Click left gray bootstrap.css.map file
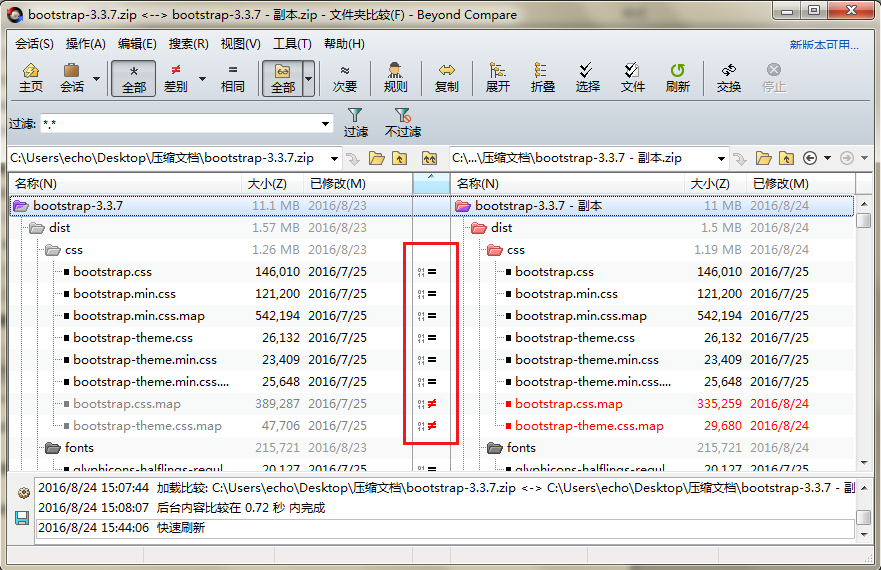 [x=126, y=404]
